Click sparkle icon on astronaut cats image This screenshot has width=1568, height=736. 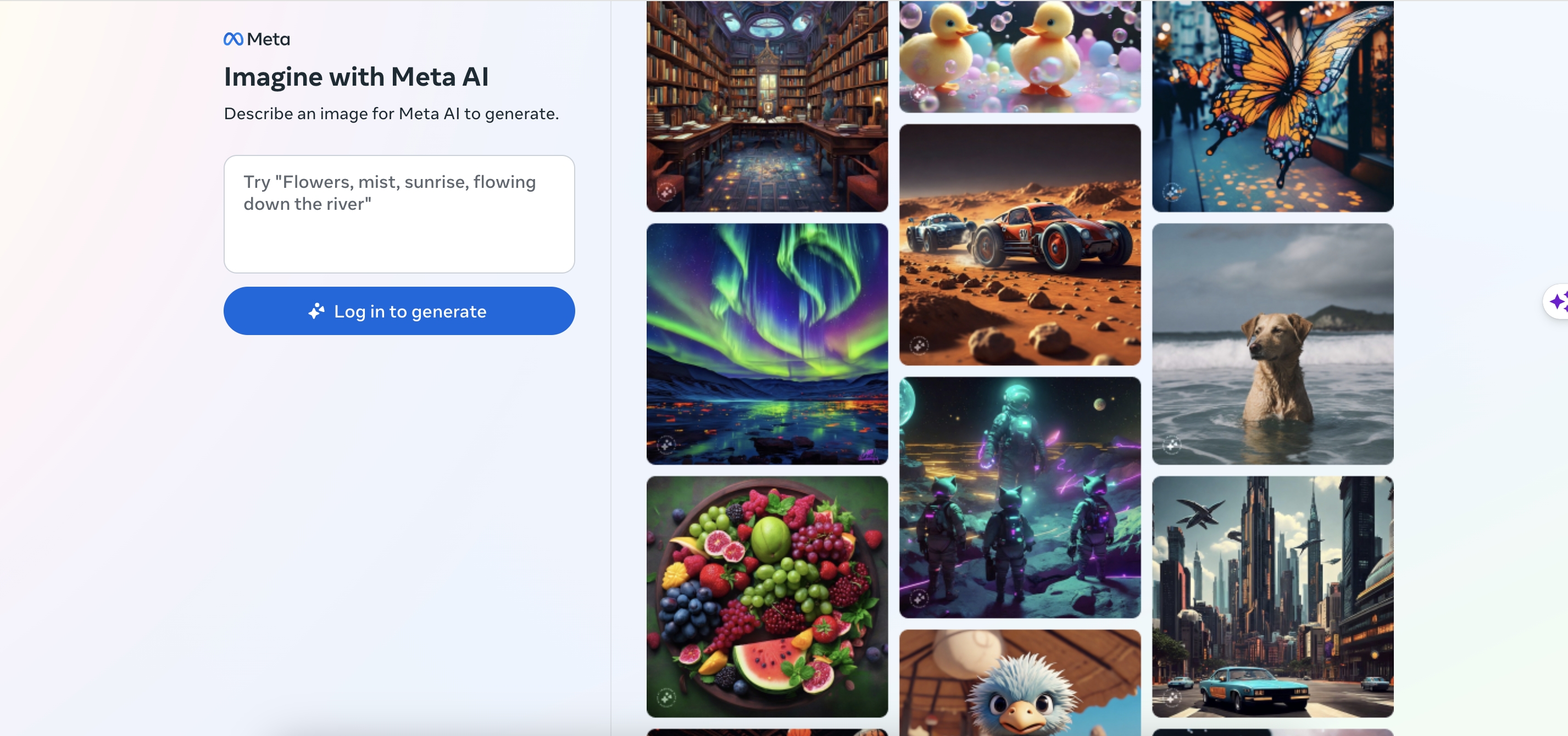pyautogui.click(x=919, y=599)
